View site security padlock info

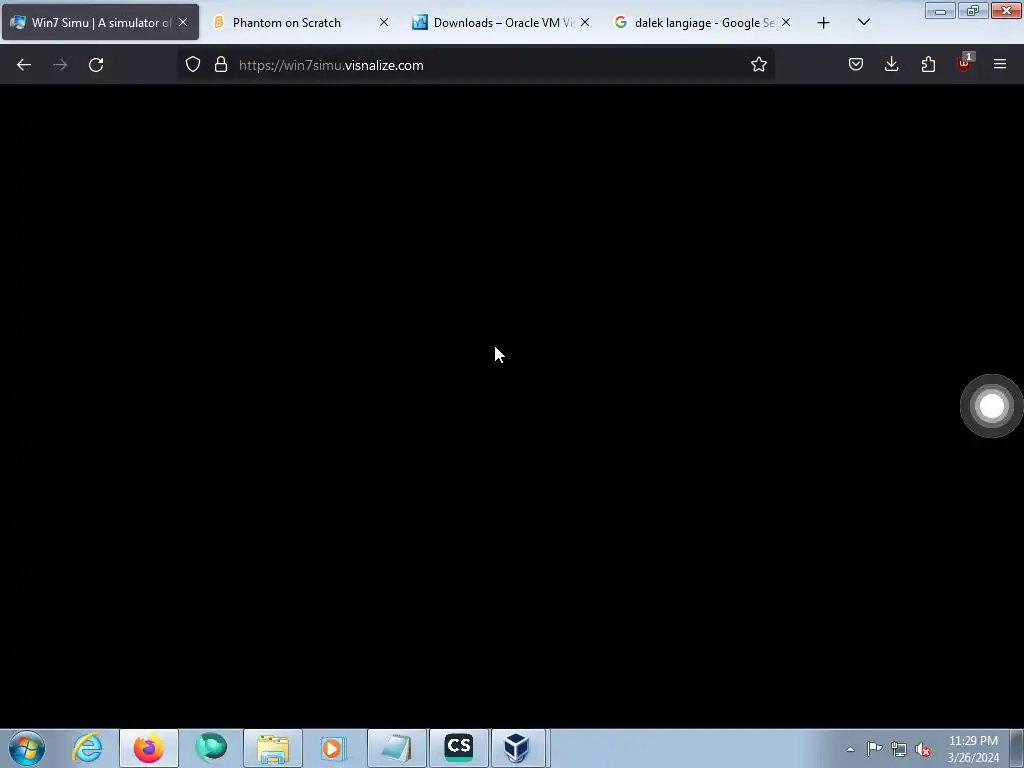(x=221, y=65)
